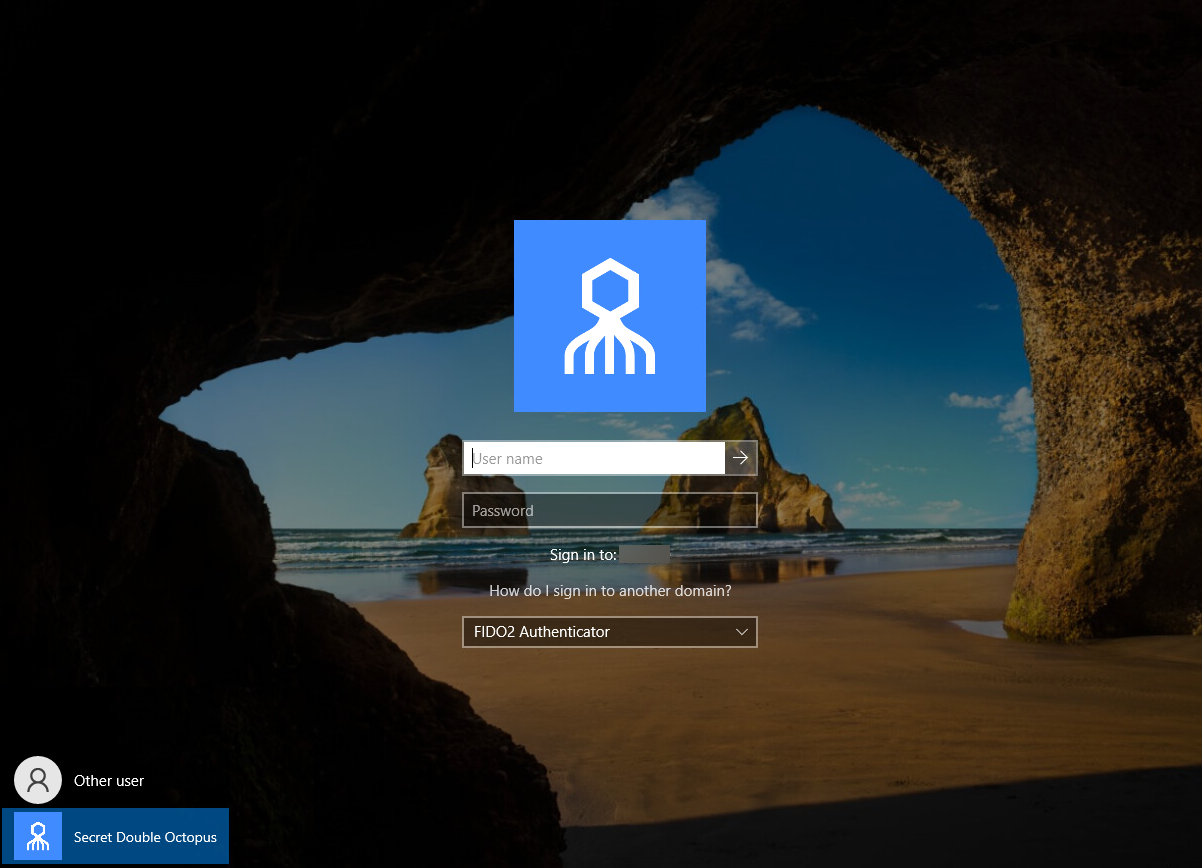Select the small Secret Double Octopus octopus icon
Screen dimensions: 1202x868
38,836
